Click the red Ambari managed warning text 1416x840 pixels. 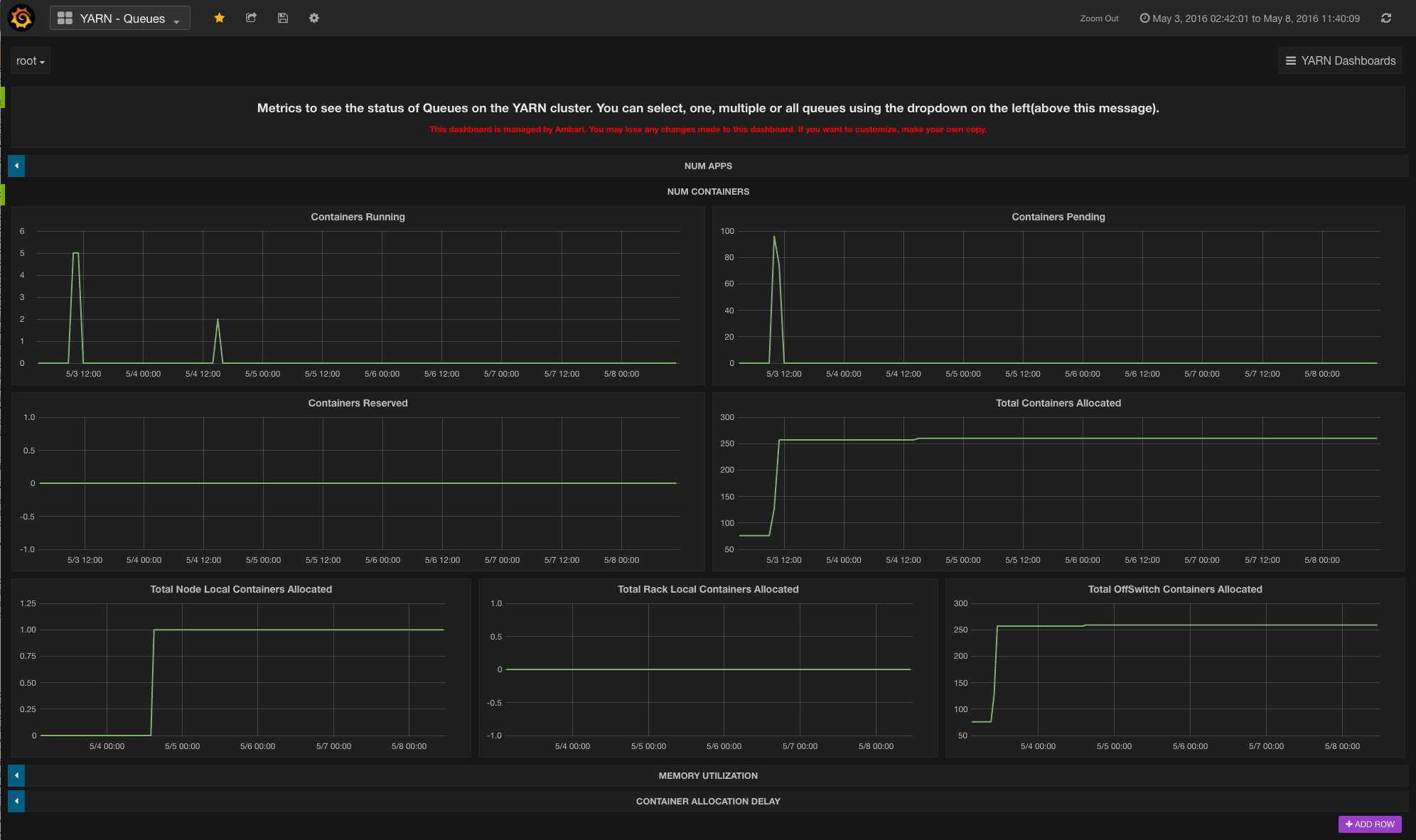(x=708, y=129)
